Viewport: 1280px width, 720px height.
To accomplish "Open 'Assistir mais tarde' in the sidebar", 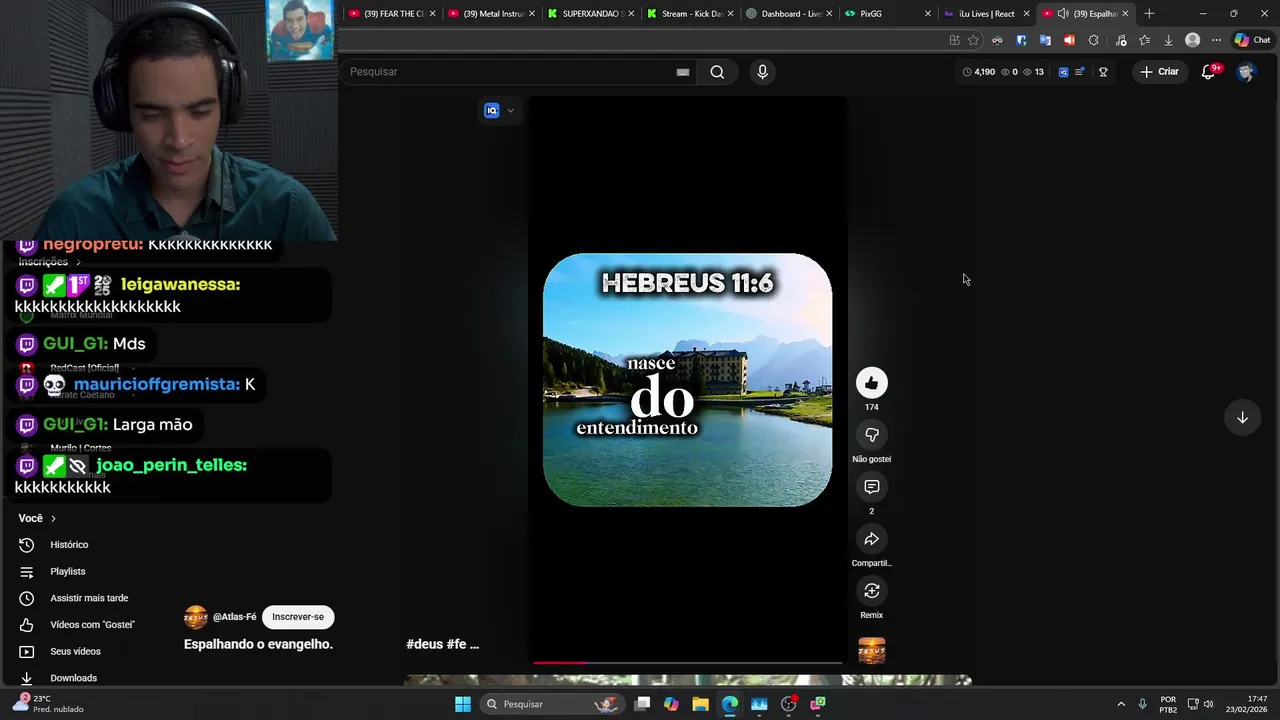I will pos(89,598).
